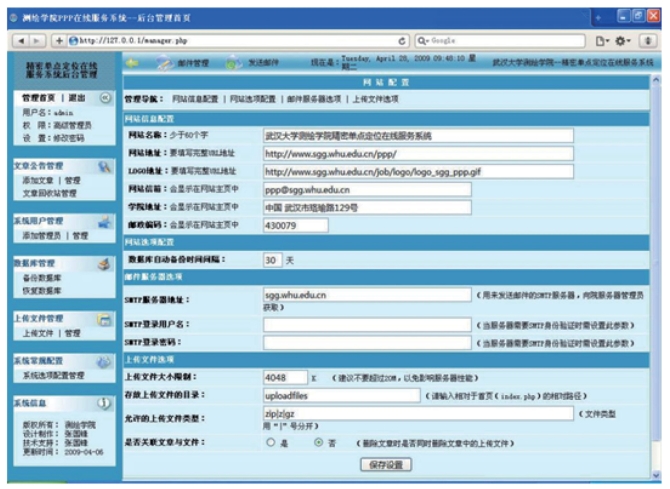Click the page scrollbar down arrow

[x=656, y=474]
